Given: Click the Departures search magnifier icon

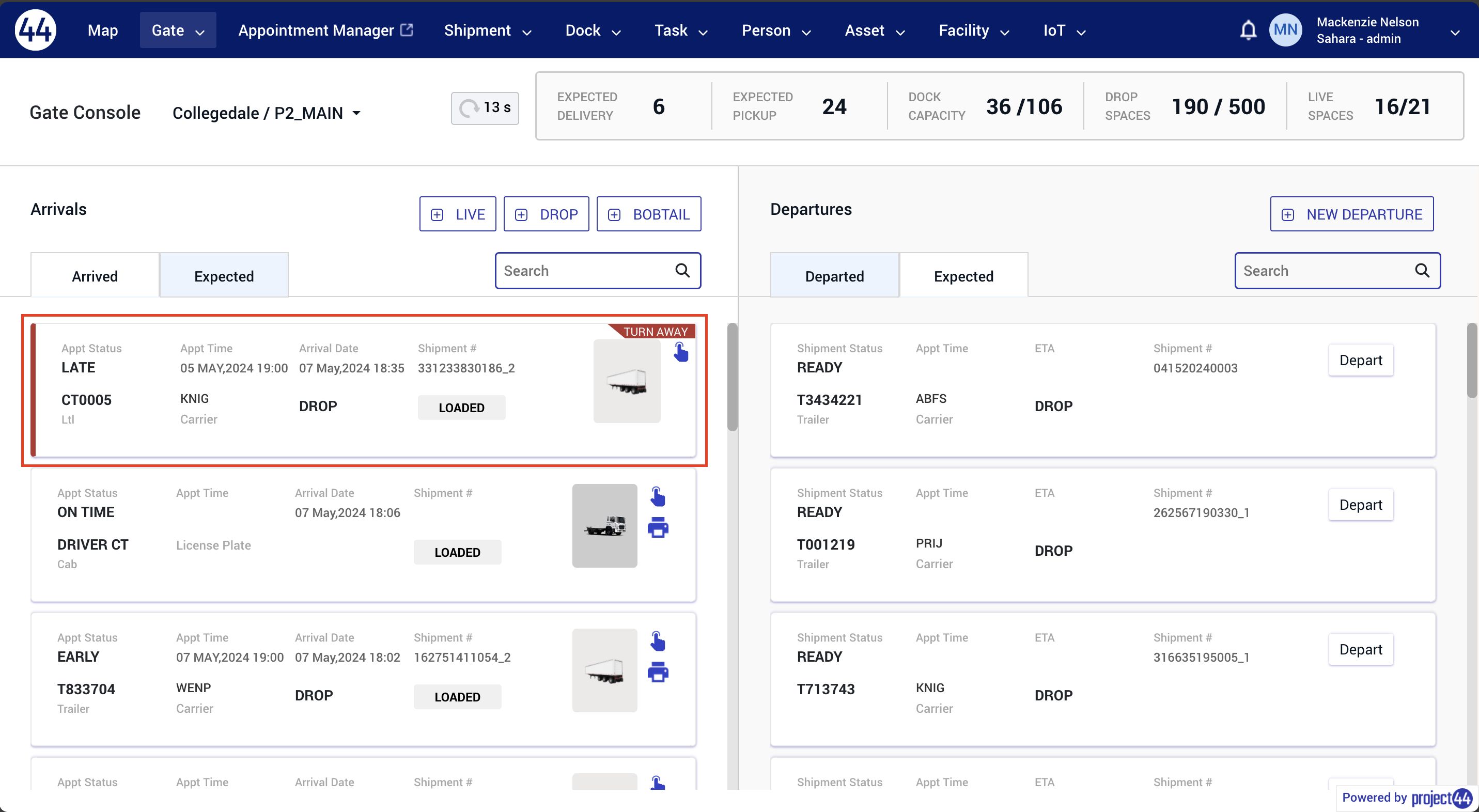Looking at the screenshot, I should point(1422,271).
